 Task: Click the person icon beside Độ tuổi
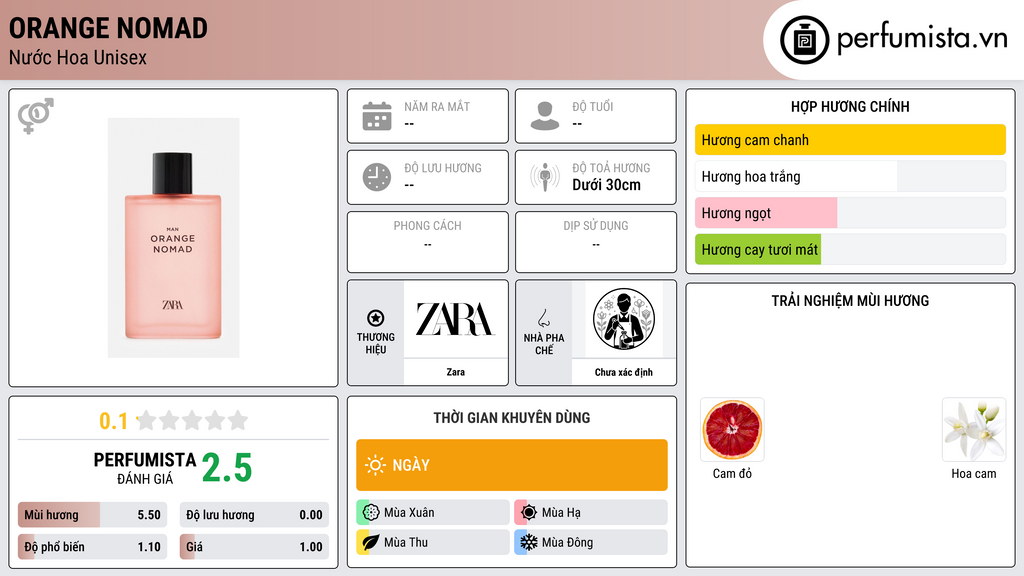(x=545, y=116)
